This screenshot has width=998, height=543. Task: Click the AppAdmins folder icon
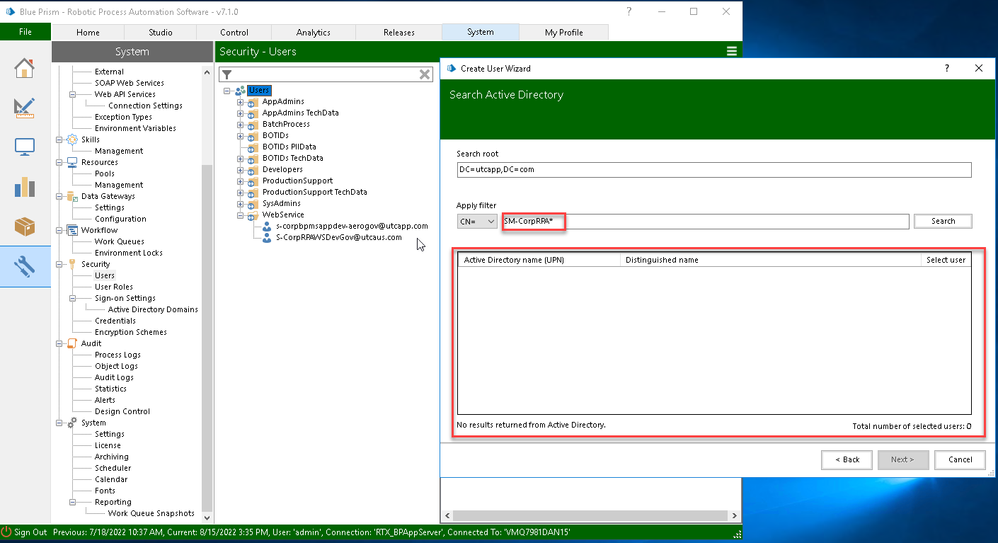(253, 102)
